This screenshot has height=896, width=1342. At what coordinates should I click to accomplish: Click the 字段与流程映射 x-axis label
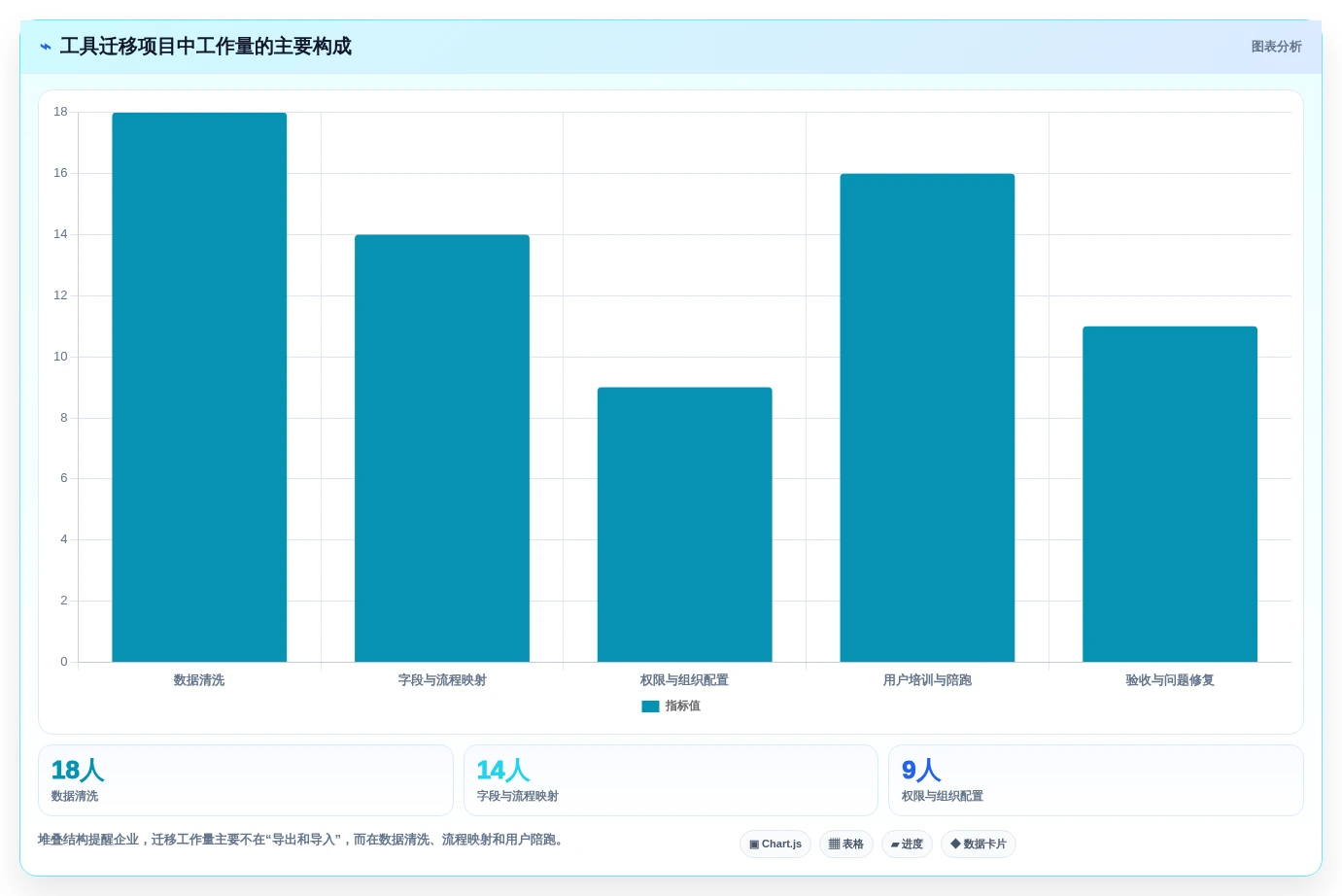442,680
